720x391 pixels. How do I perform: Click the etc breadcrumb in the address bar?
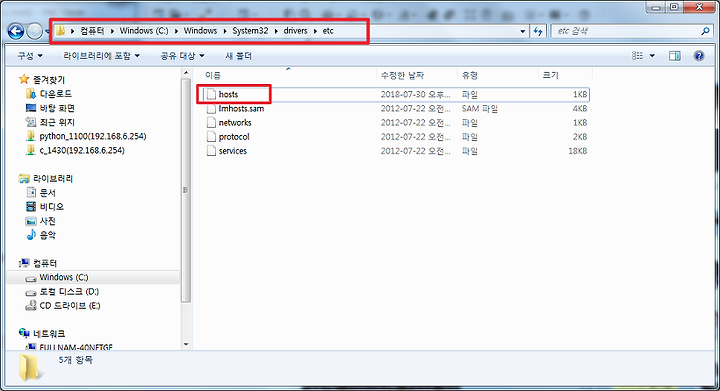click(328, 31)
